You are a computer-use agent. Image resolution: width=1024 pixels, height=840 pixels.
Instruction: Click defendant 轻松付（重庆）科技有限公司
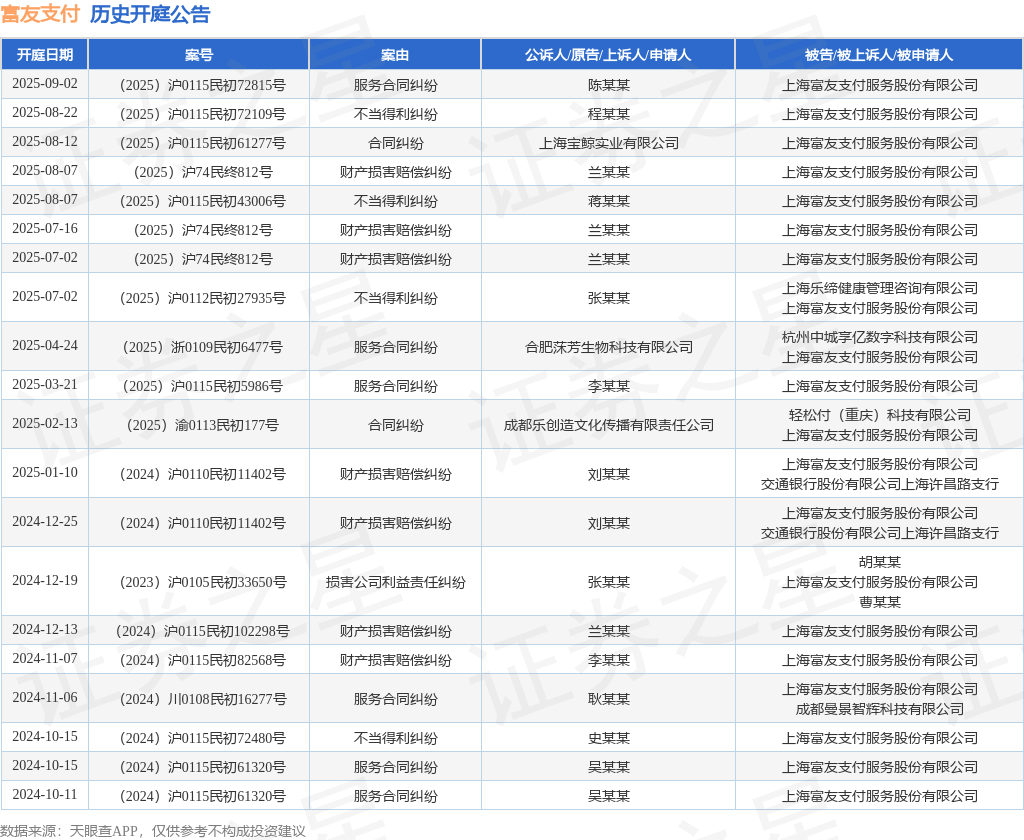pyautogui.click(x=880, y=415)
